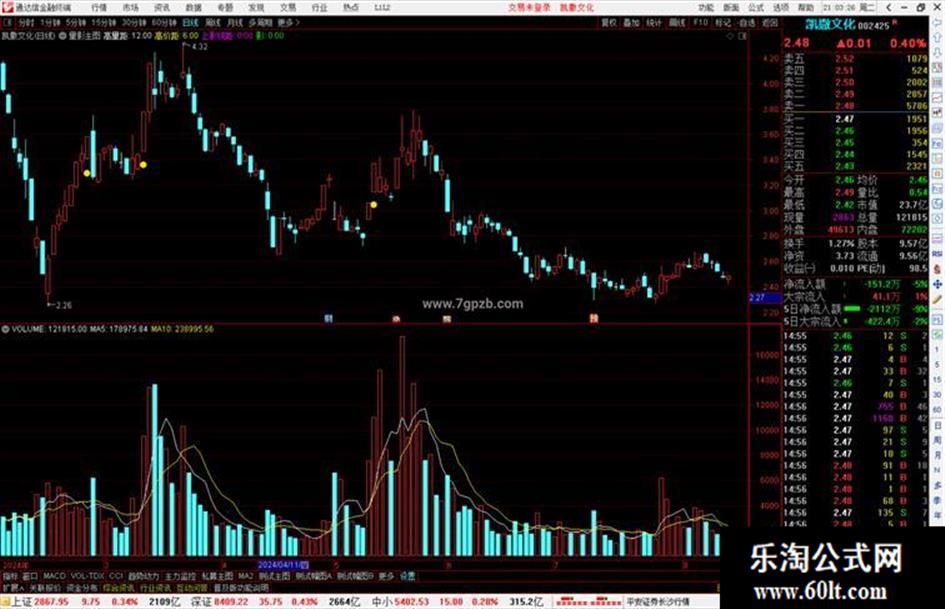Toggle the main chart indicator circle icon

point(63,36)
